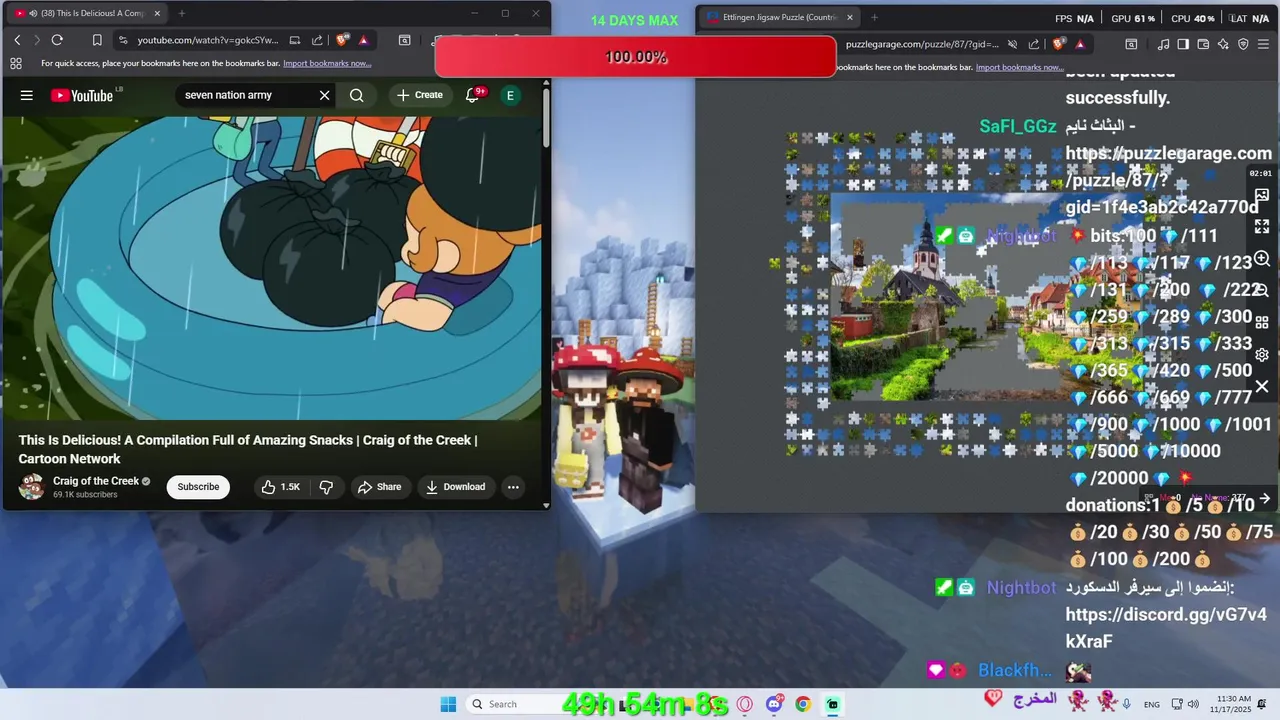
Task: Like the video with 1.5K likes
Action: [x=280, y=487]
